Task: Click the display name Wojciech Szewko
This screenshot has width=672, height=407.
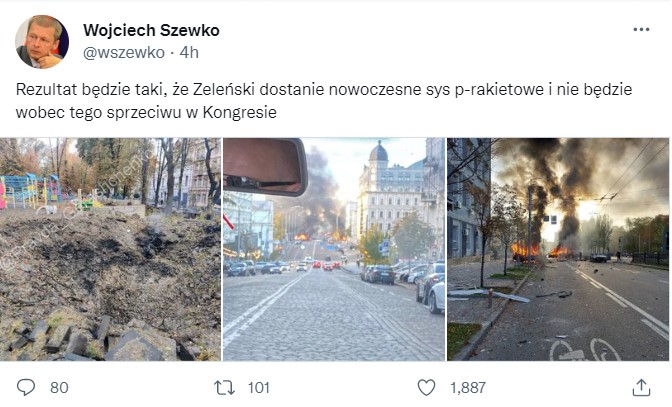Action: (151, 30)
